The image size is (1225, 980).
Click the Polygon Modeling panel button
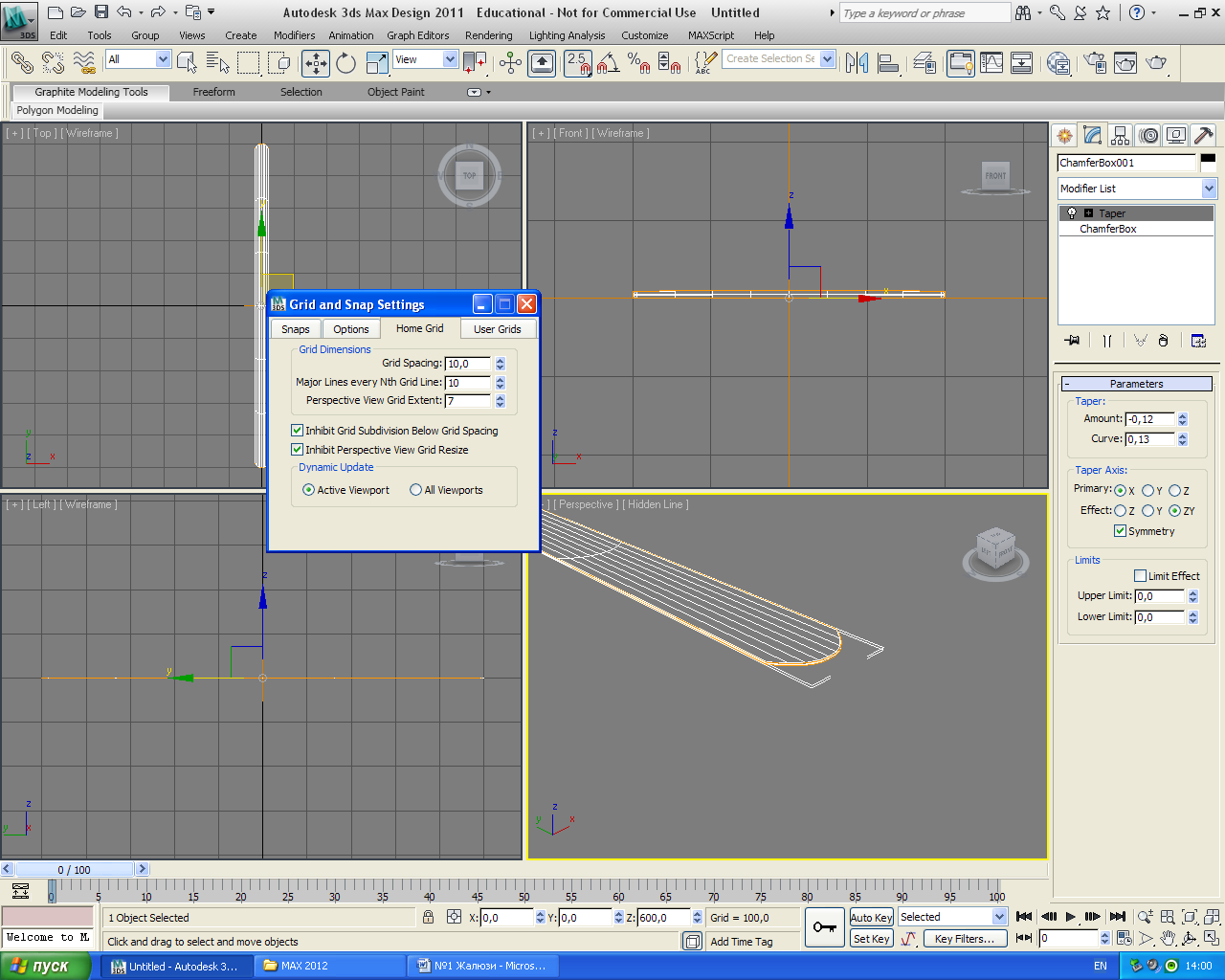click(x=57, y=110)
